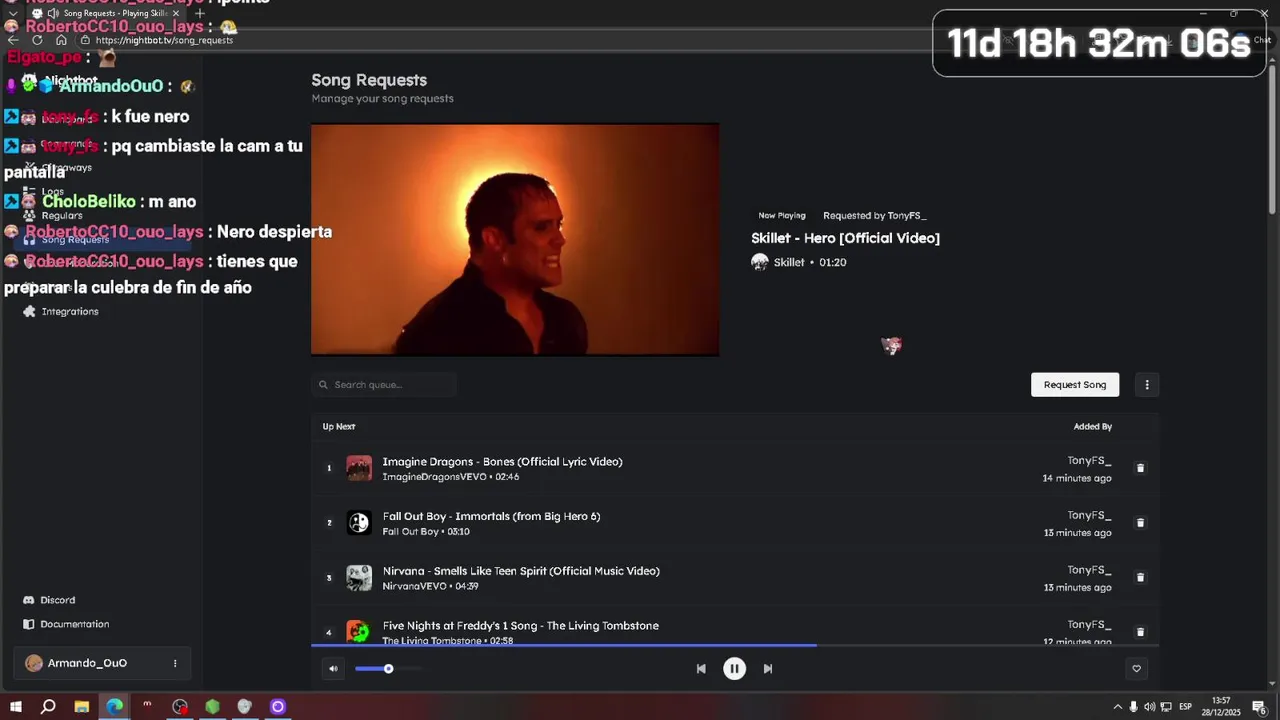Click Microsoft Edge taskbar icon
The height and width of the screenshot is (720, 1280).
pyautogui.click(x=115, y=707)
